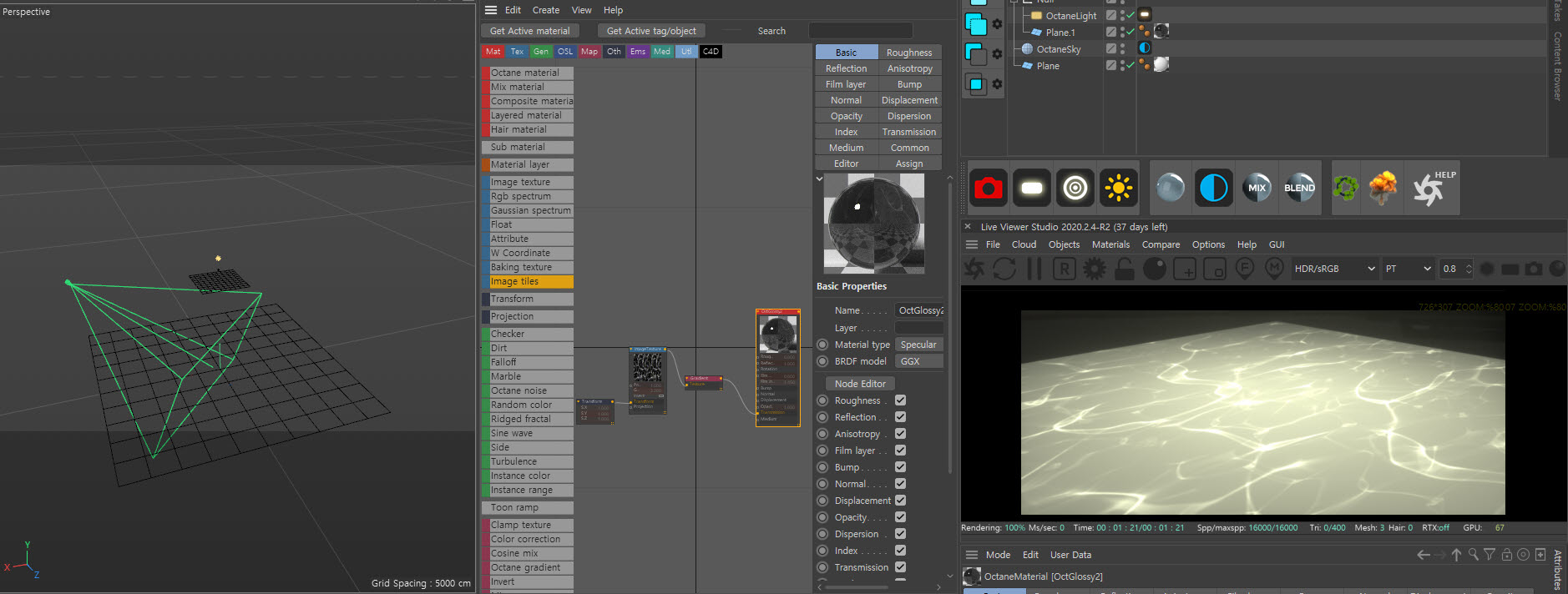
Task: Click the Plane.1 Octane material tag thumbnail
Action: (1161, 31)
